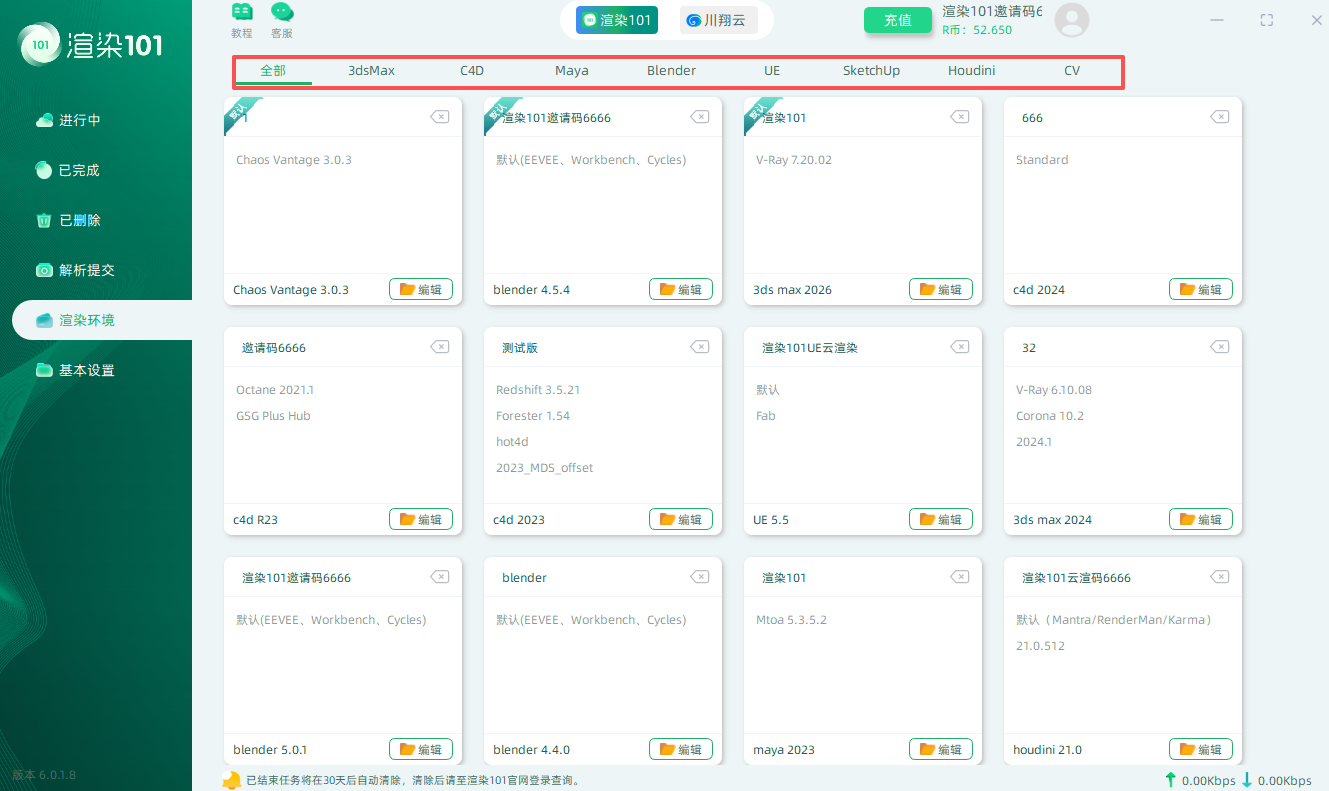1329x791 pixels.
Task: Delete the c4d R23 environment card
Action: [x=440, y=347]
